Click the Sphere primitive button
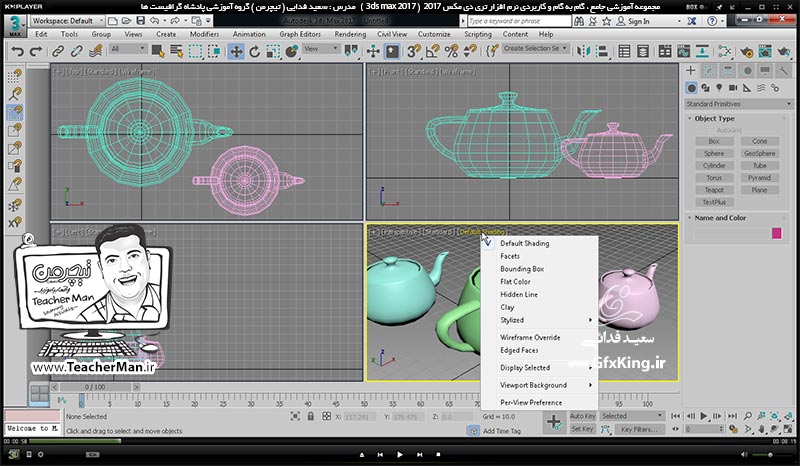Viewport: 800px width, 466px height. [x=714, y=153]
